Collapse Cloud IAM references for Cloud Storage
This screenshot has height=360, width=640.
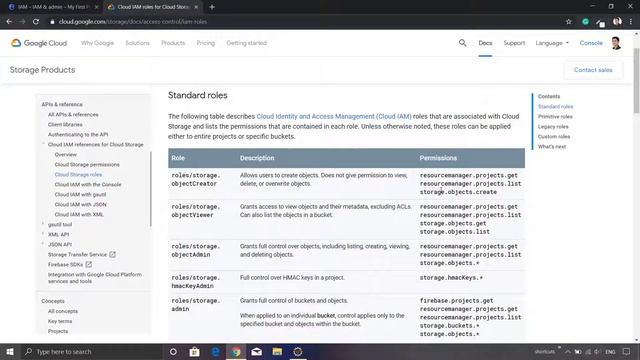[43, 144]
